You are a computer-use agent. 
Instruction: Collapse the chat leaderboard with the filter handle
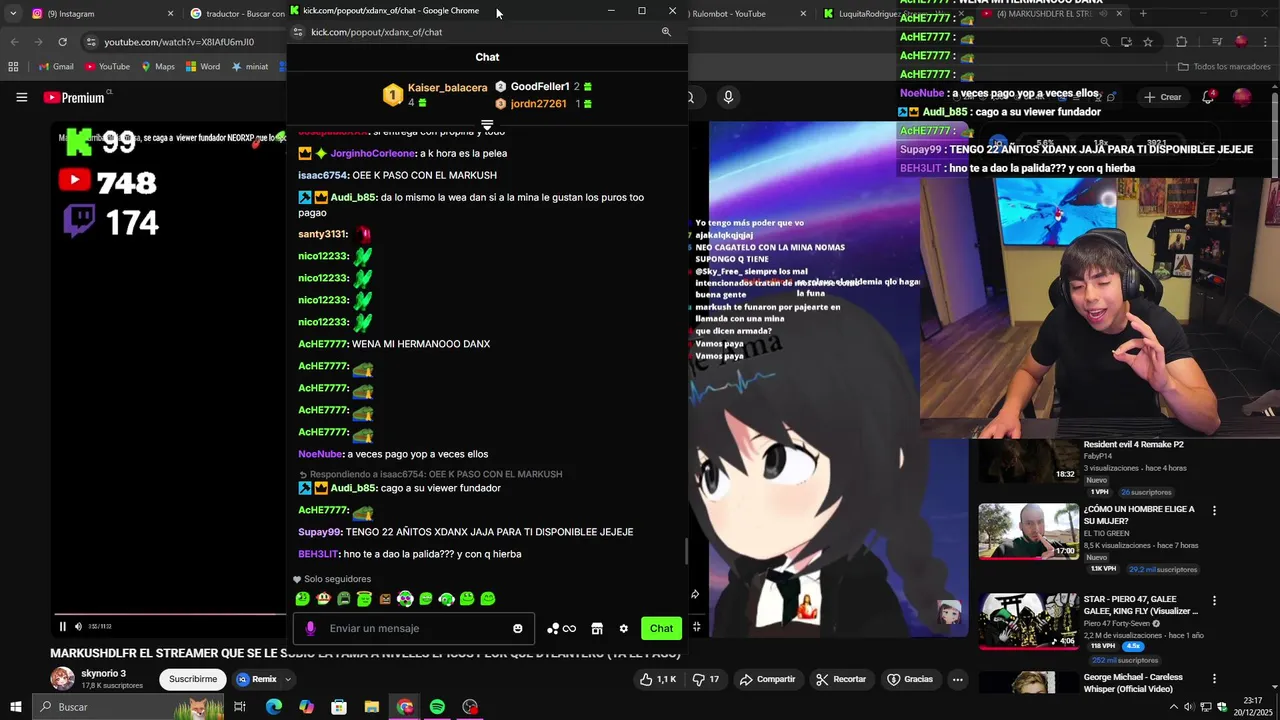click(487, 125)
